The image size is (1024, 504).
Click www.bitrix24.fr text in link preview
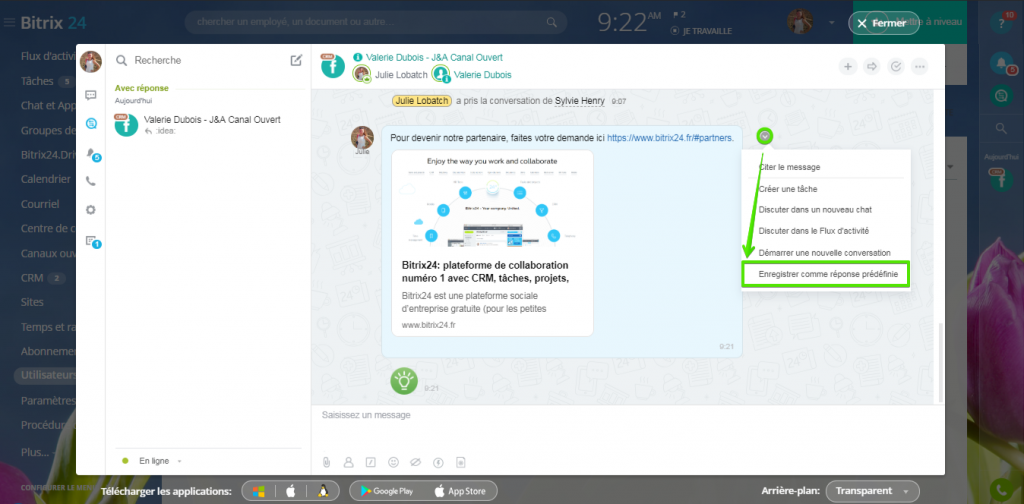click(428, 324)
